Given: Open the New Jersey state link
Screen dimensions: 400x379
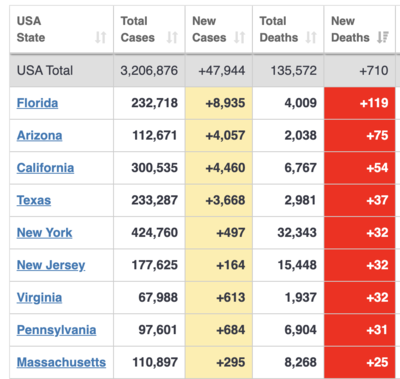Looking at the screenshot, I should click(51, 265).
